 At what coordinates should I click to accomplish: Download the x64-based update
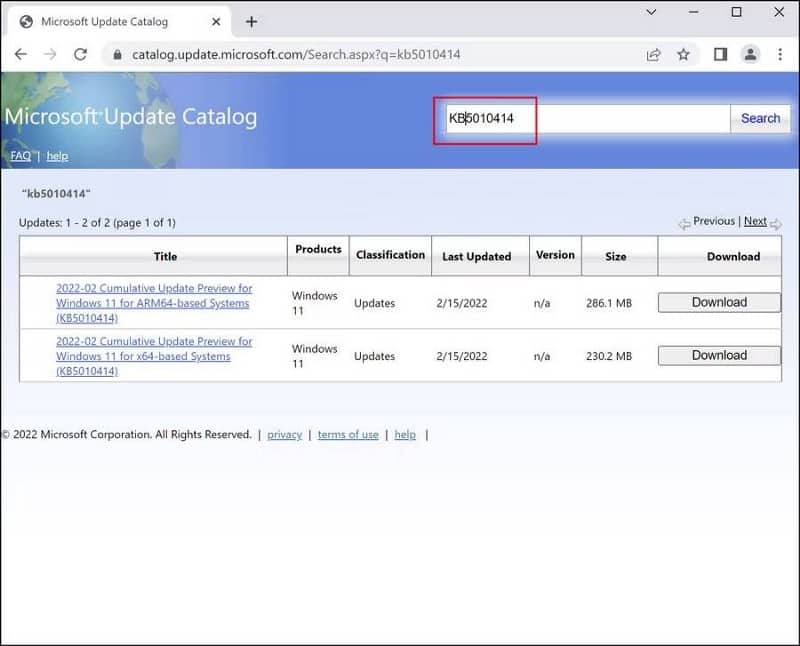719,355
